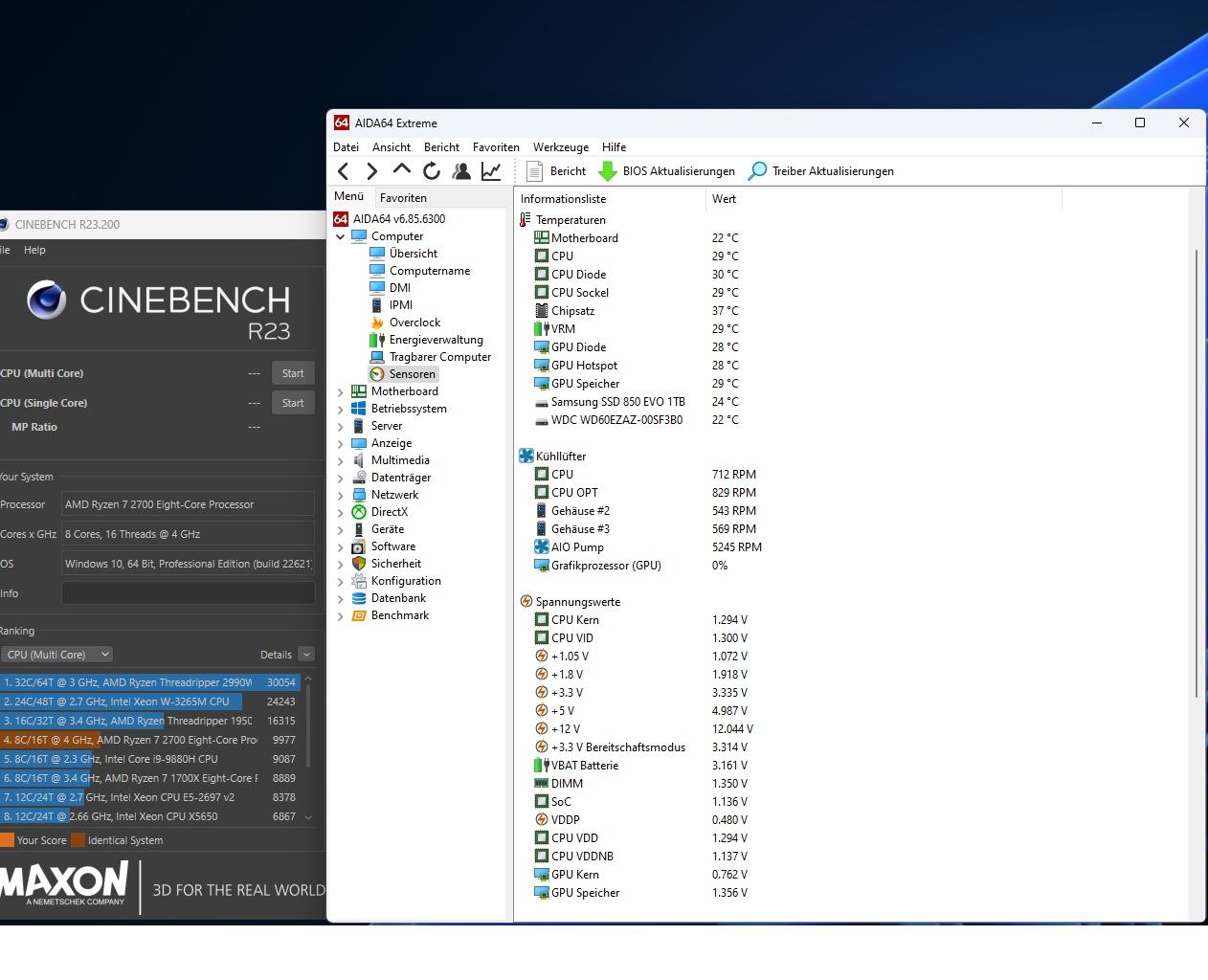Click the Wert column header

884,199
